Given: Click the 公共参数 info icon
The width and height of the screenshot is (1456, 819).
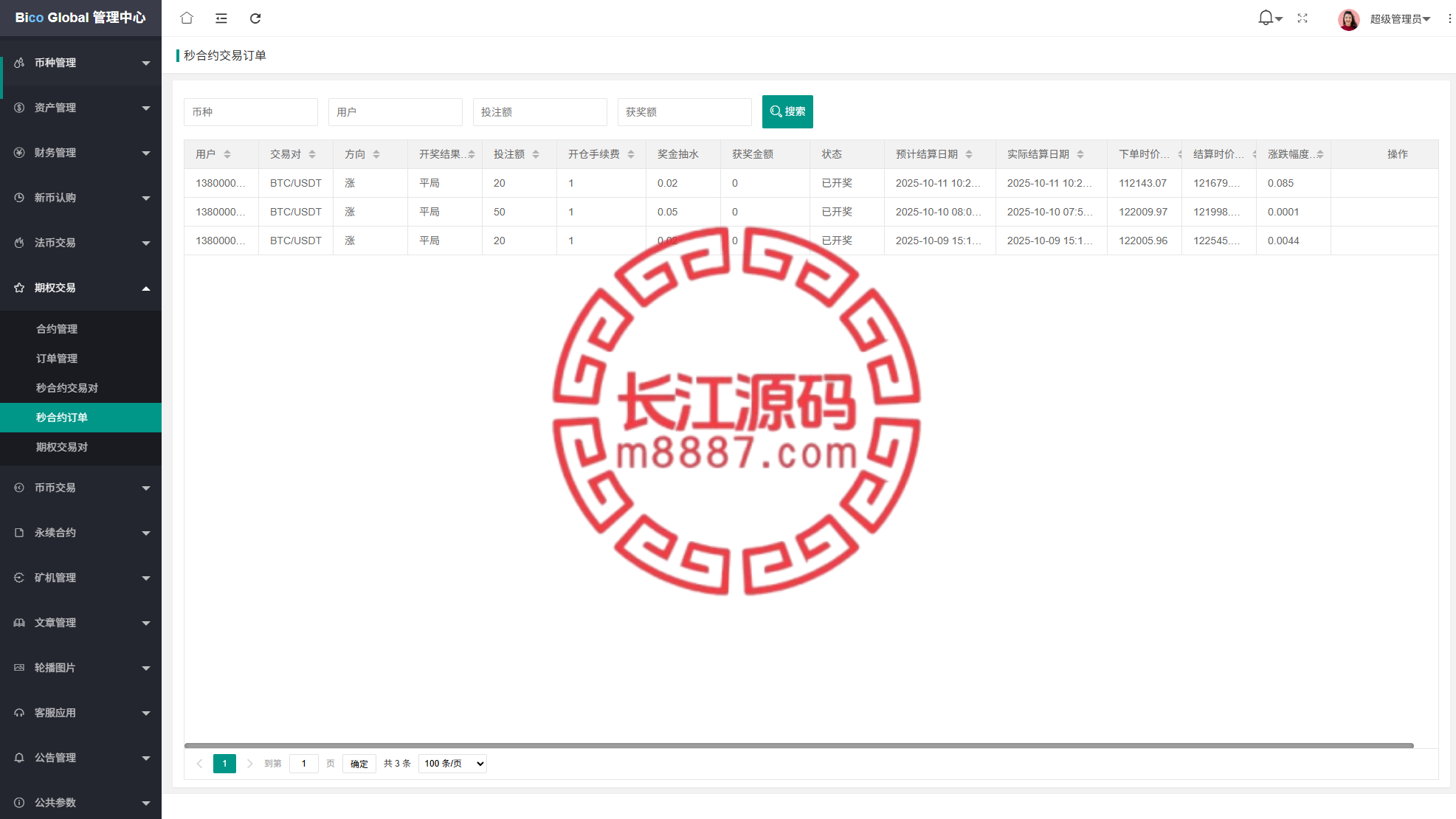Looking at the screenshot, I should (19, 803).
